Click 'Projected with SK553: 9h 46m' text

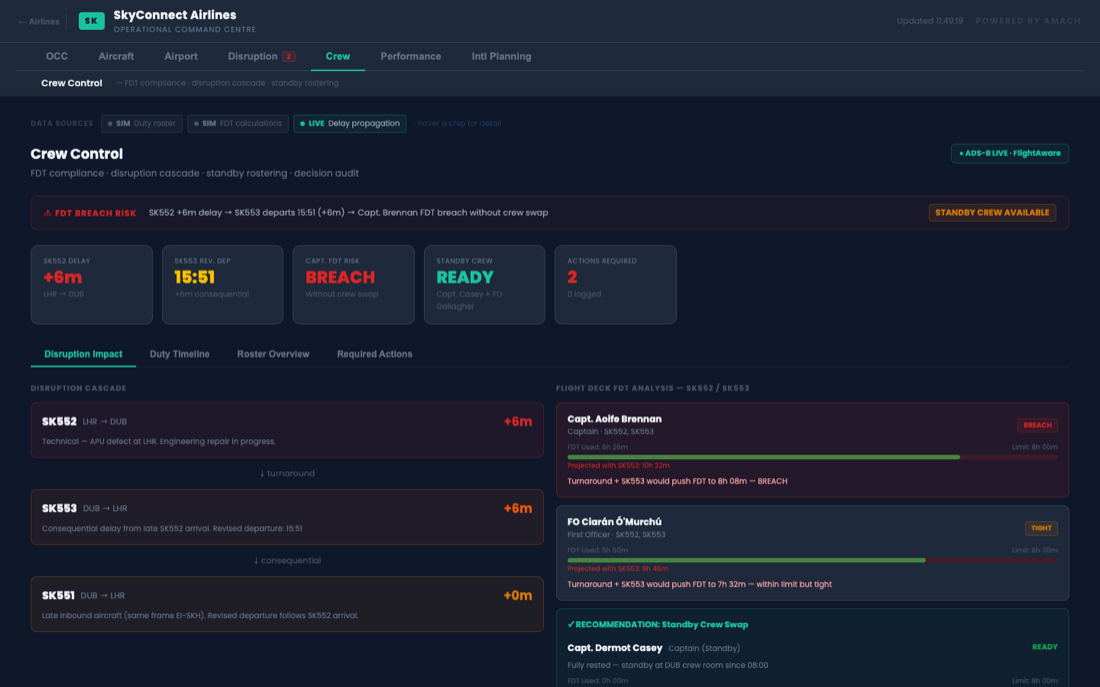617,568
